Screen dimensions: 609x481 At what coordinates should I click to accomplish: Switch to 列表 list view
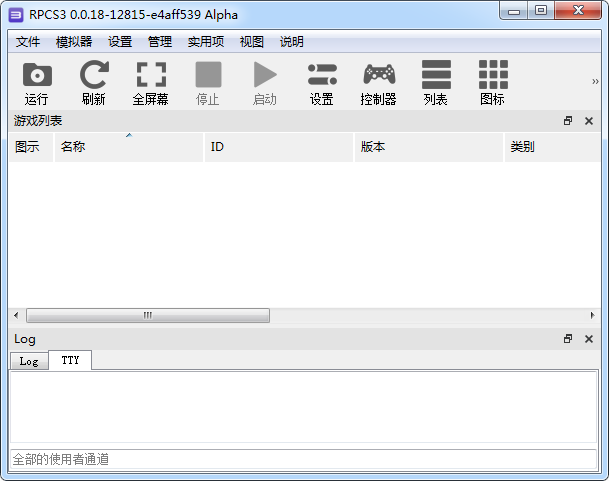[x=436, y=82]
